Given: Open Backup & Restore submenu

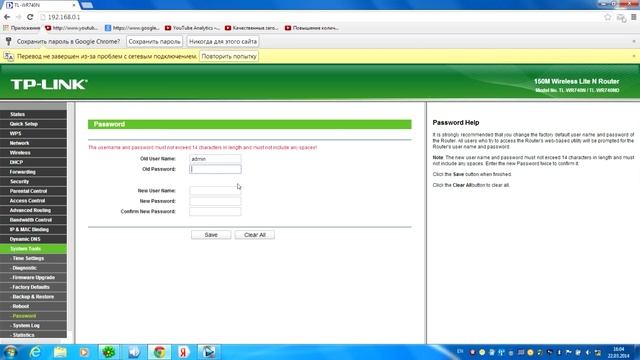Looking at the screenshot, I should coord(33,297).
